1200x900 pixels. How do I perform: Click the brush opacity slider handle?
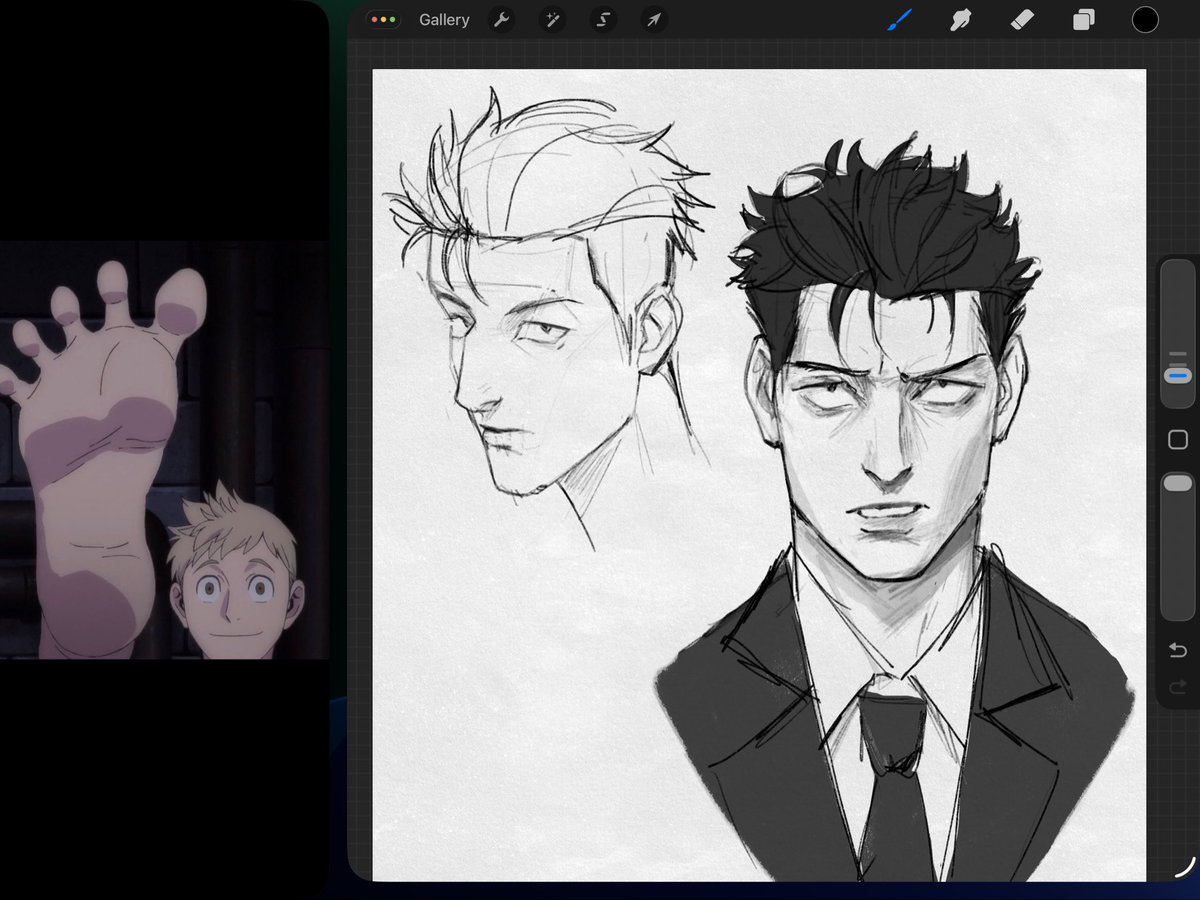pos(1178,483)
